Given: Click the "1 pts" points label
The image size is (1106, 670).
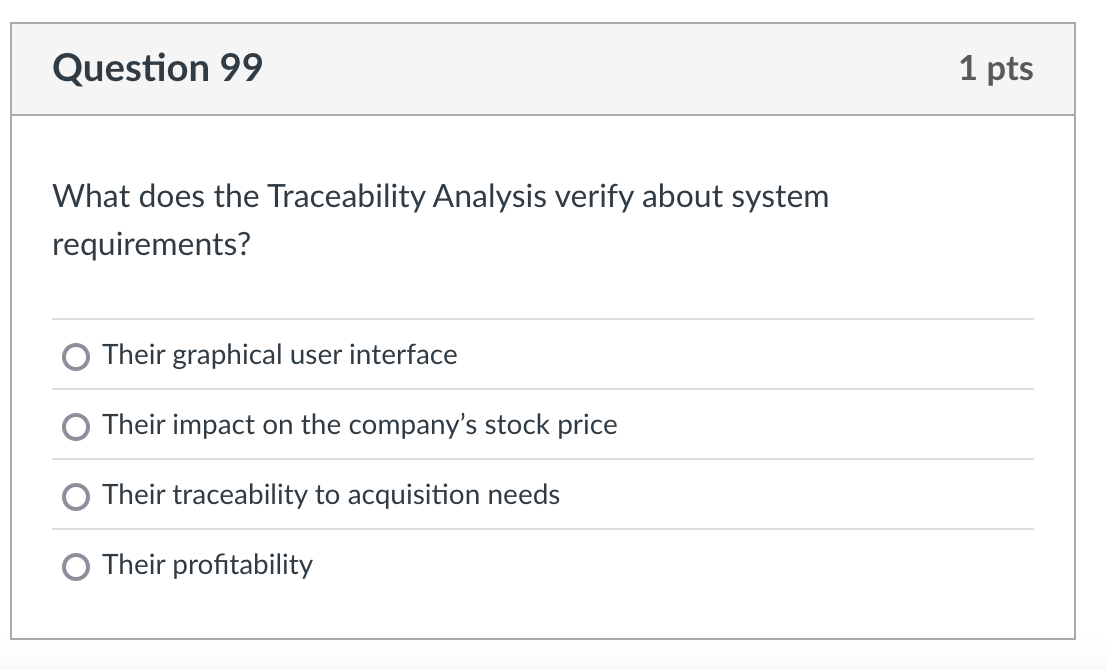Looking at the screenshot, I should (x=995, y=68).
